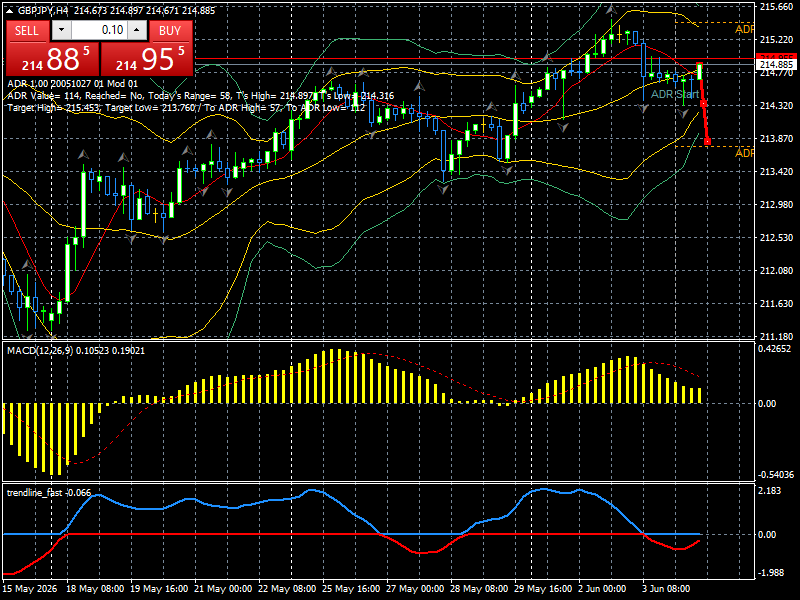Viewport: 800px width, 600px height.
Task: Click the 215.660 price axis value
Action: pyautogui.click(x=776, y=7)
